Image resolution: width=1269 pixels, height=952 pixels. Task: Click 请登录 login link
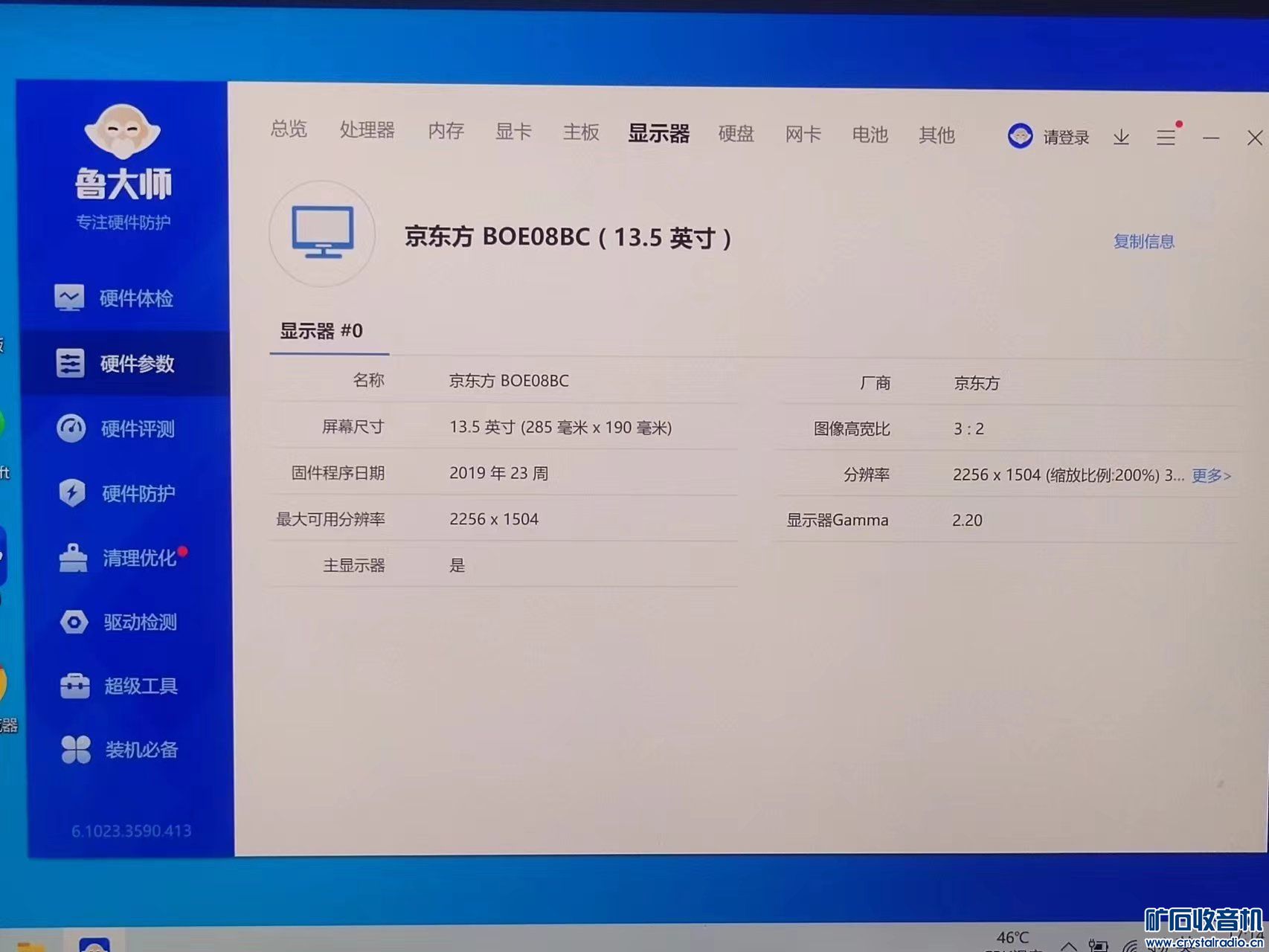[x=1066, y=138]
